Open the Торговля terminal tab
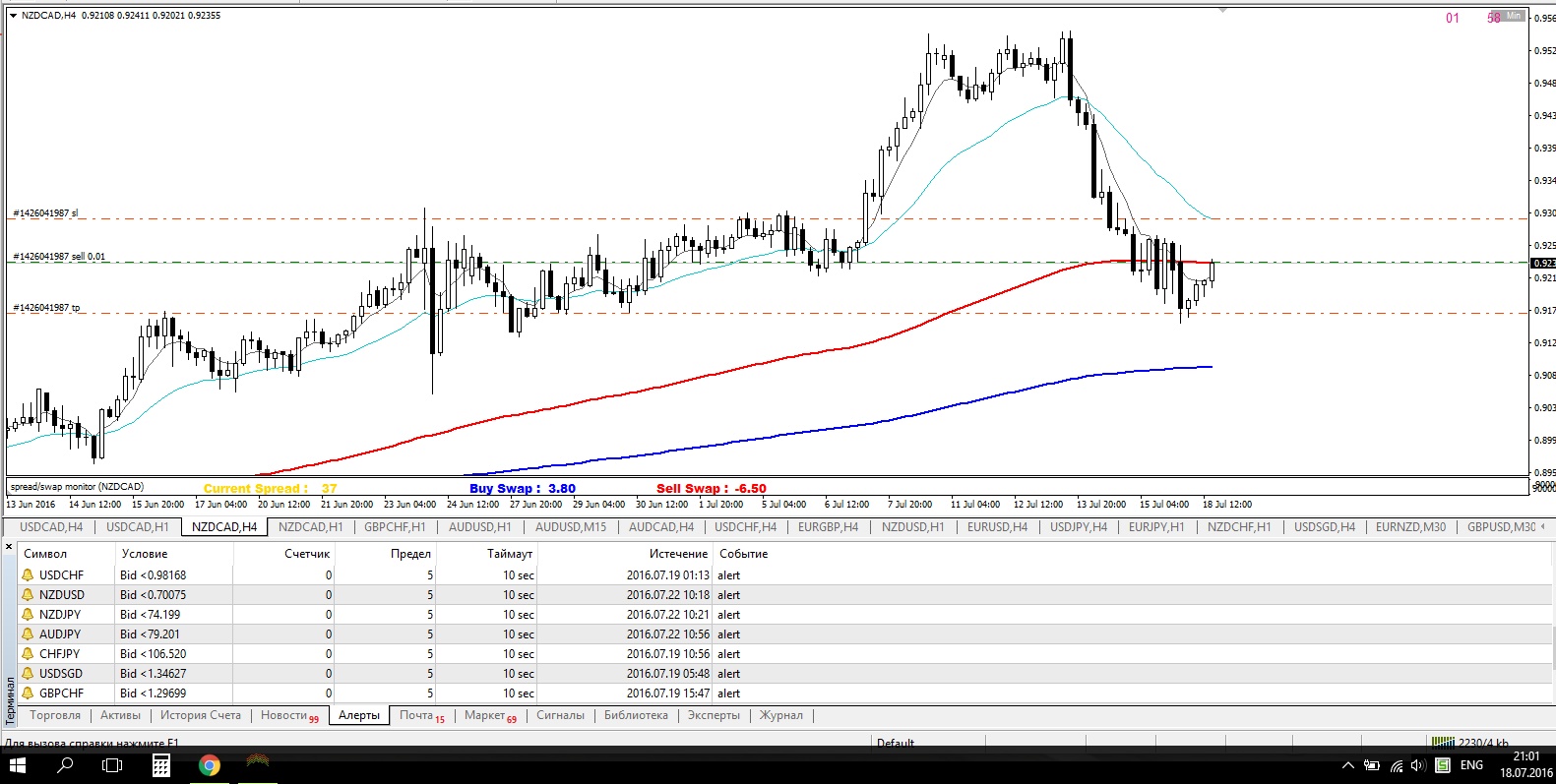The image size is (1556, 784). click(x=55, y=716)
